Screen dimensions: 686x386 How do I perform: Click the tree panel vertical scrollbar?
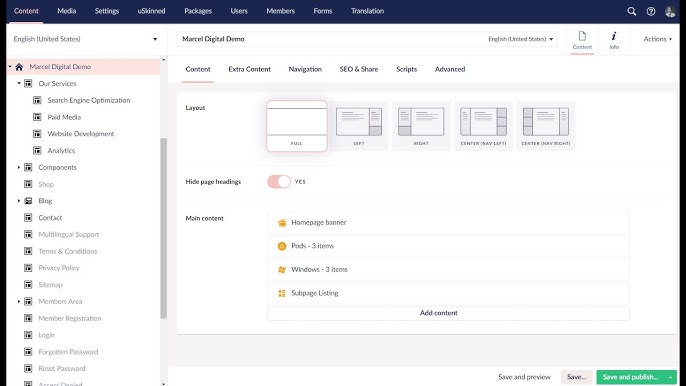(x=164, y=228)
